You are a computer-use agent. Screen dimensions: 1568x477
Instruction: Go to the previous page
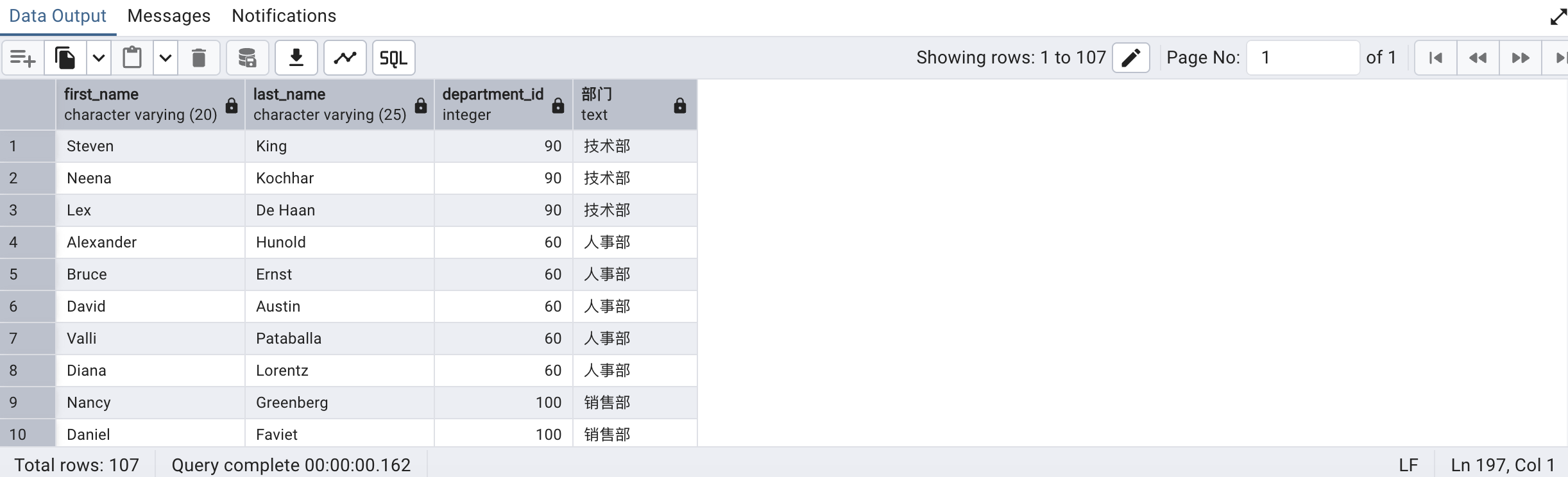tap(1478, 58)
